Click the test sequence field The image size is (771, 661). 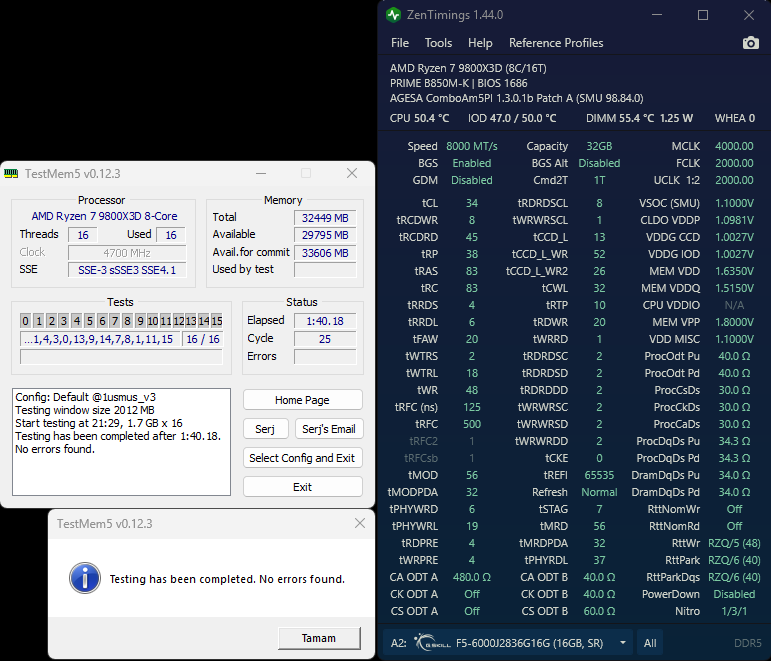pyautogui.click(x=99, y=339)
